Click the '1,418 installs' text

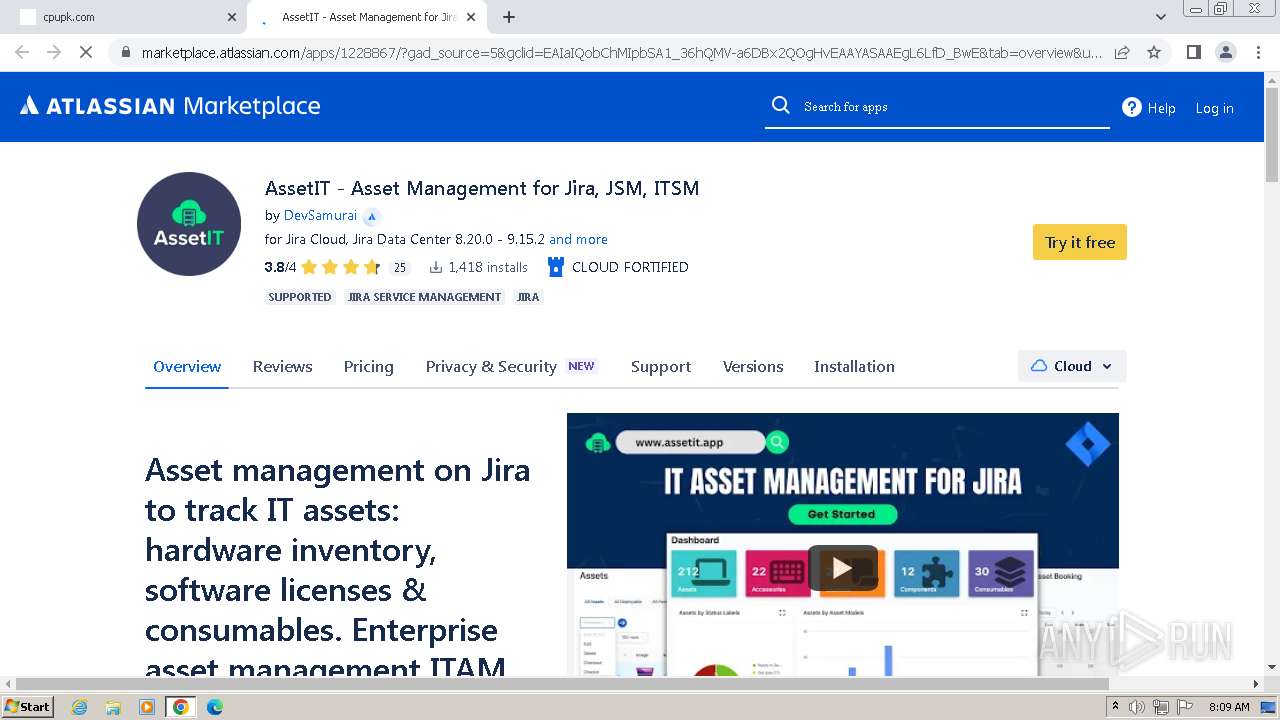click(488, 267)
